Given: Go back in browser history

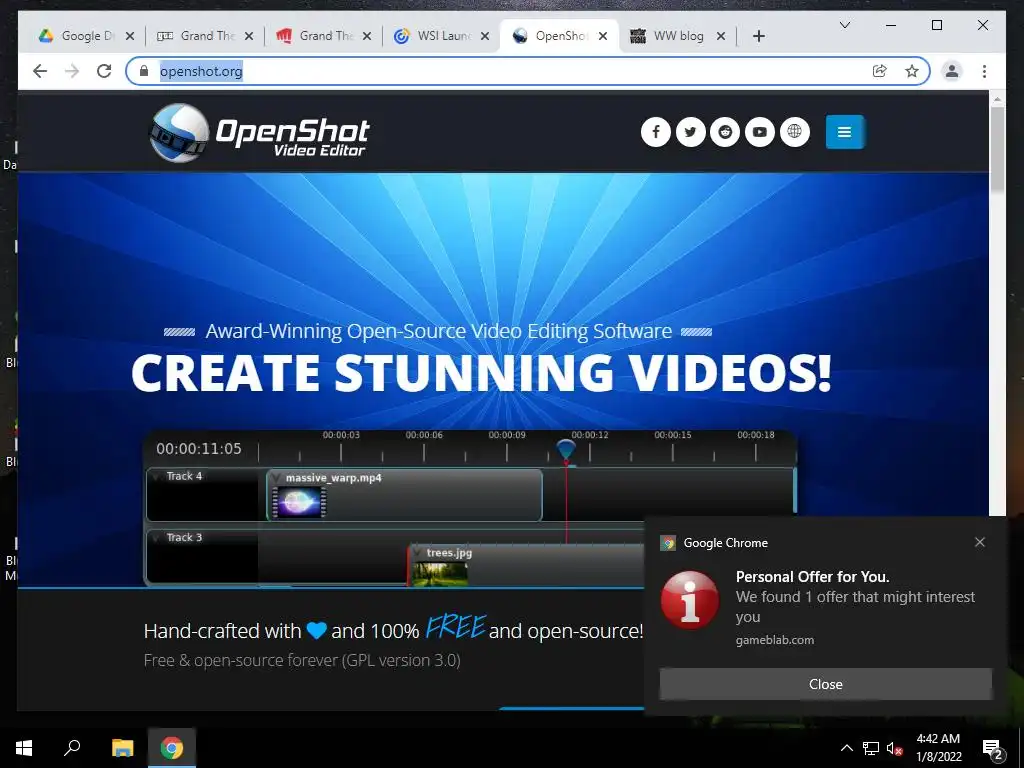Looking at the screenshot, I should pos(40,71).
